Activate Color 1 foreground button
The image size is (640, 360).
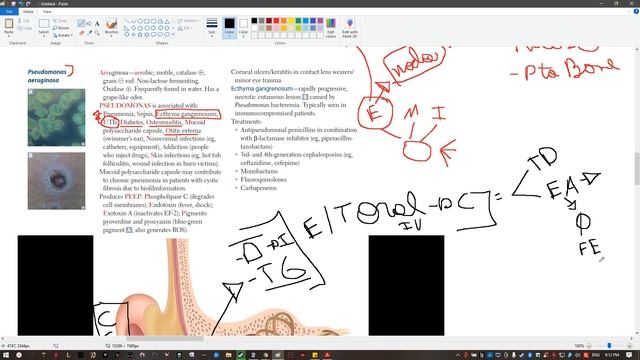(229, 28)
